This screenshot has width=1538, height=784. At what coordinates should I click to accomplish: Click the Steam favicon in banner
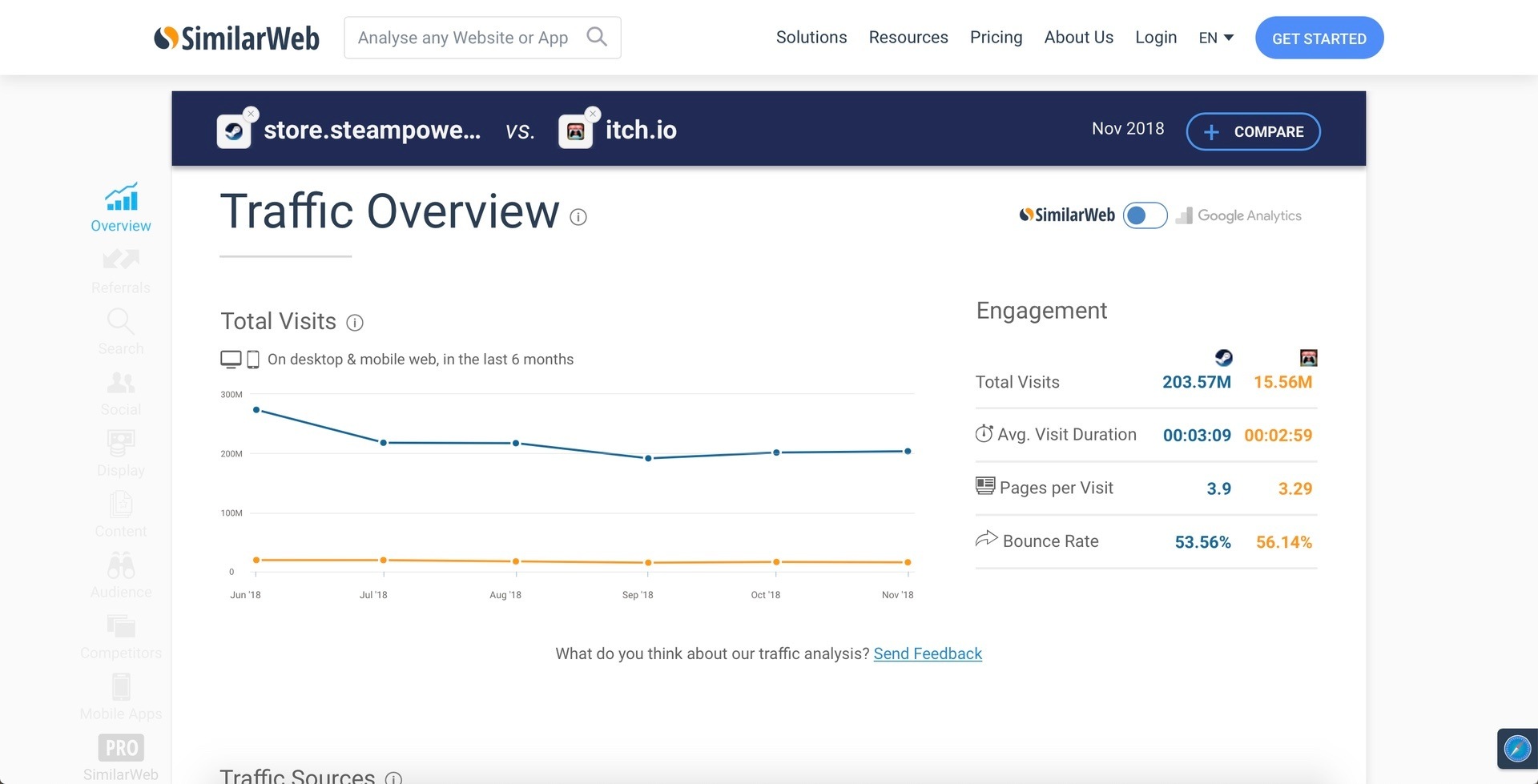click(233, 131)
